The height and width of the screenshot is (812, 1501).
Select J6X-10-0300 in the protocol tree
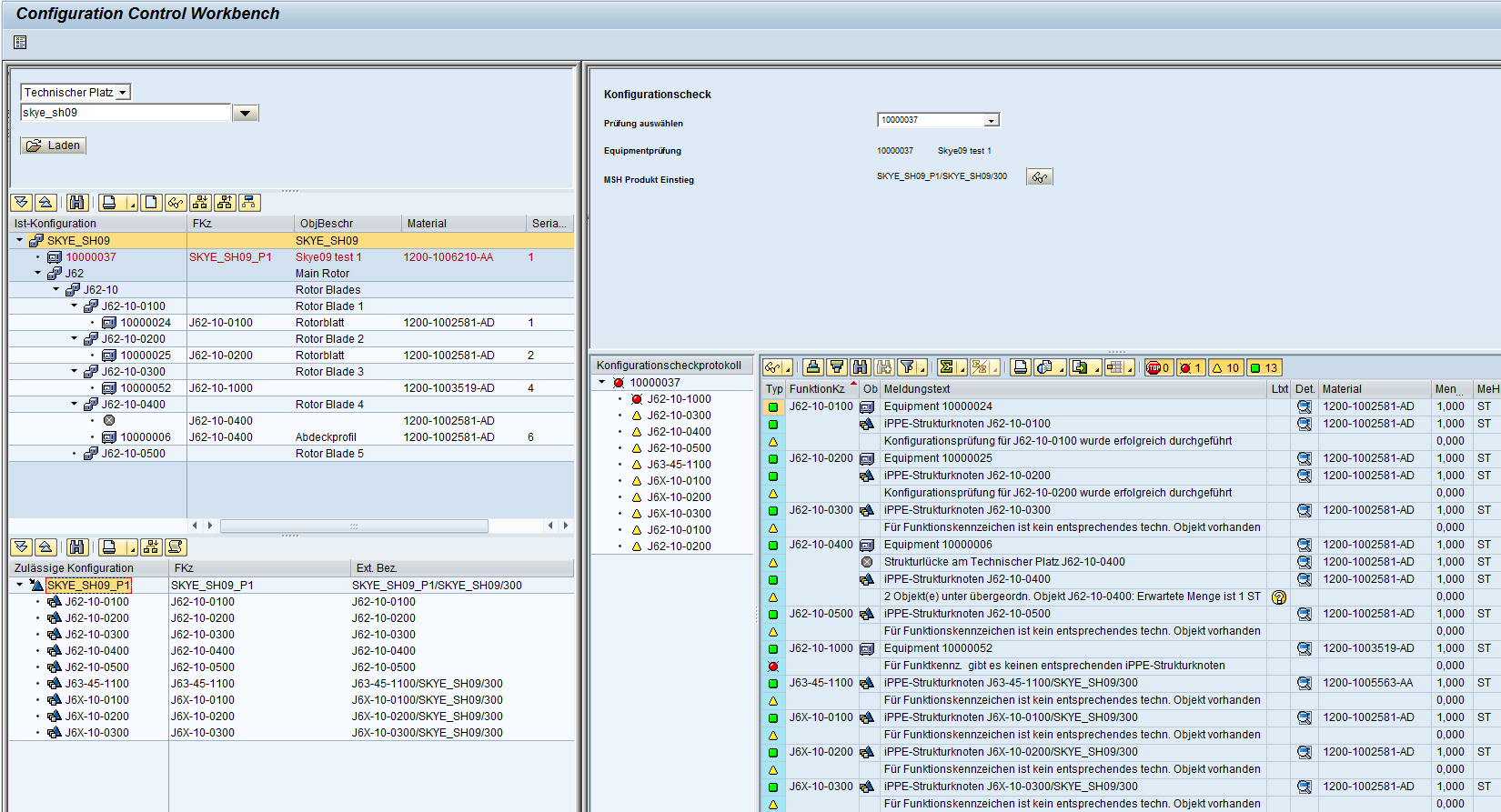680,514
